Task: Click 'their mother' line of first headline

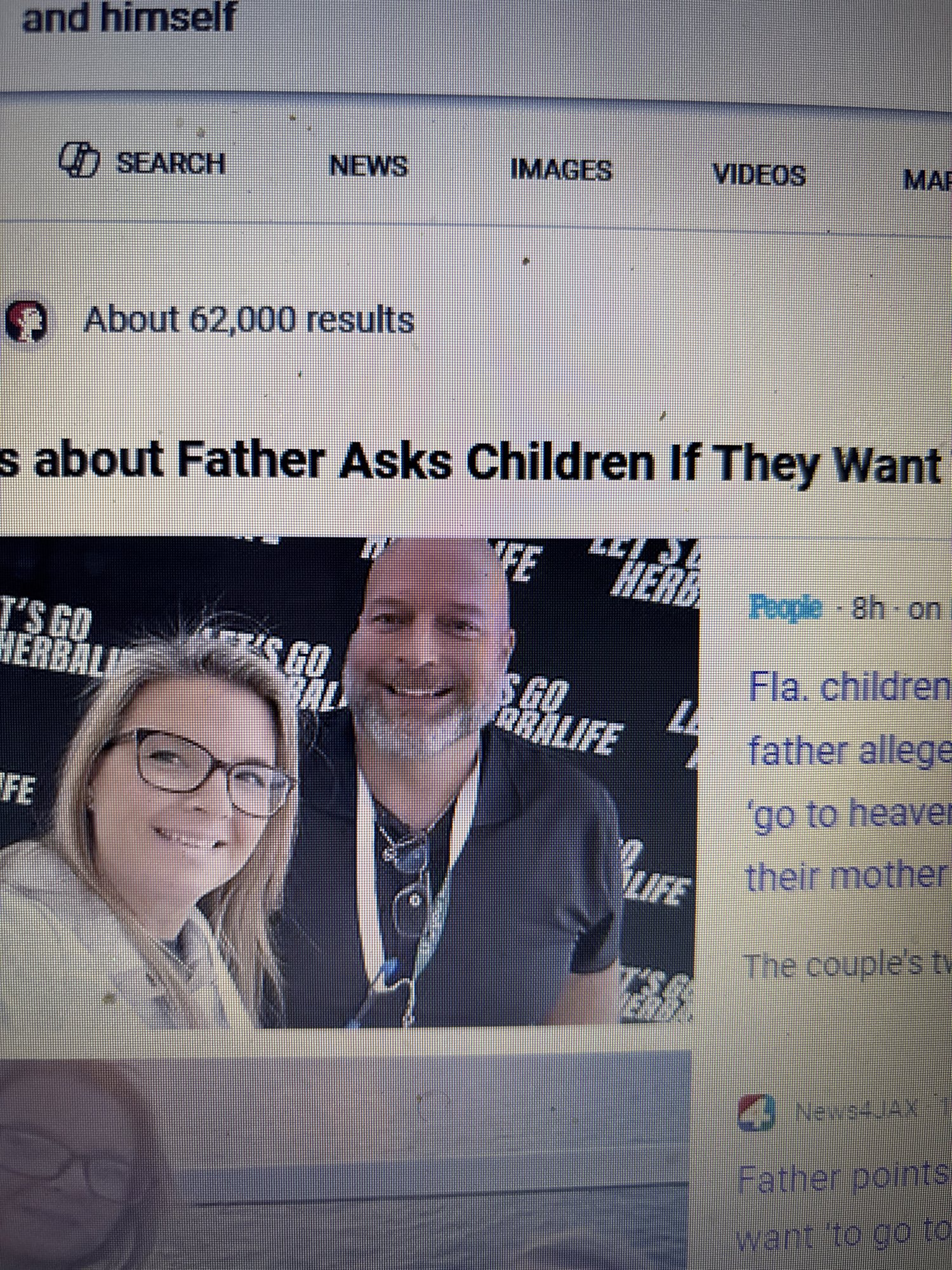Action: (846, 876)
